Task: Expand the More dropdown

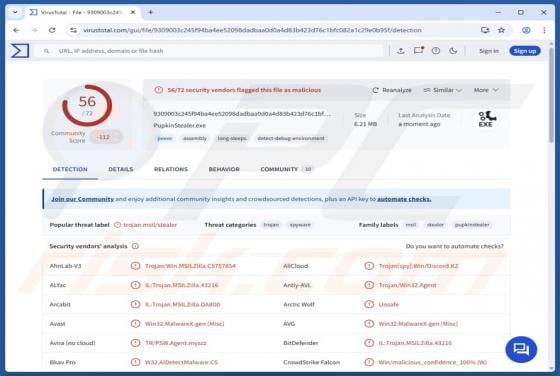Action: [486, 90]
